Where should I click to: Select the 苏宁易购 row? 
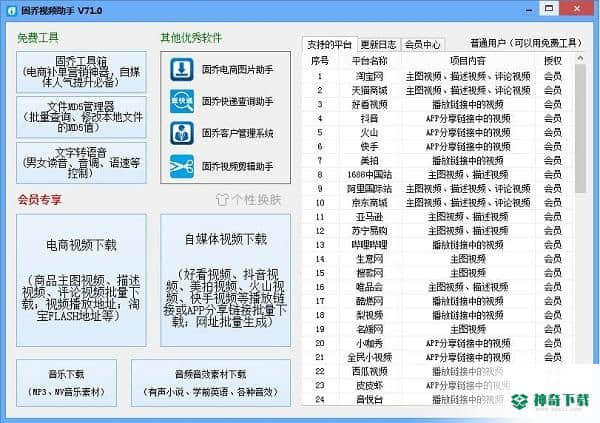pos(438,231)
